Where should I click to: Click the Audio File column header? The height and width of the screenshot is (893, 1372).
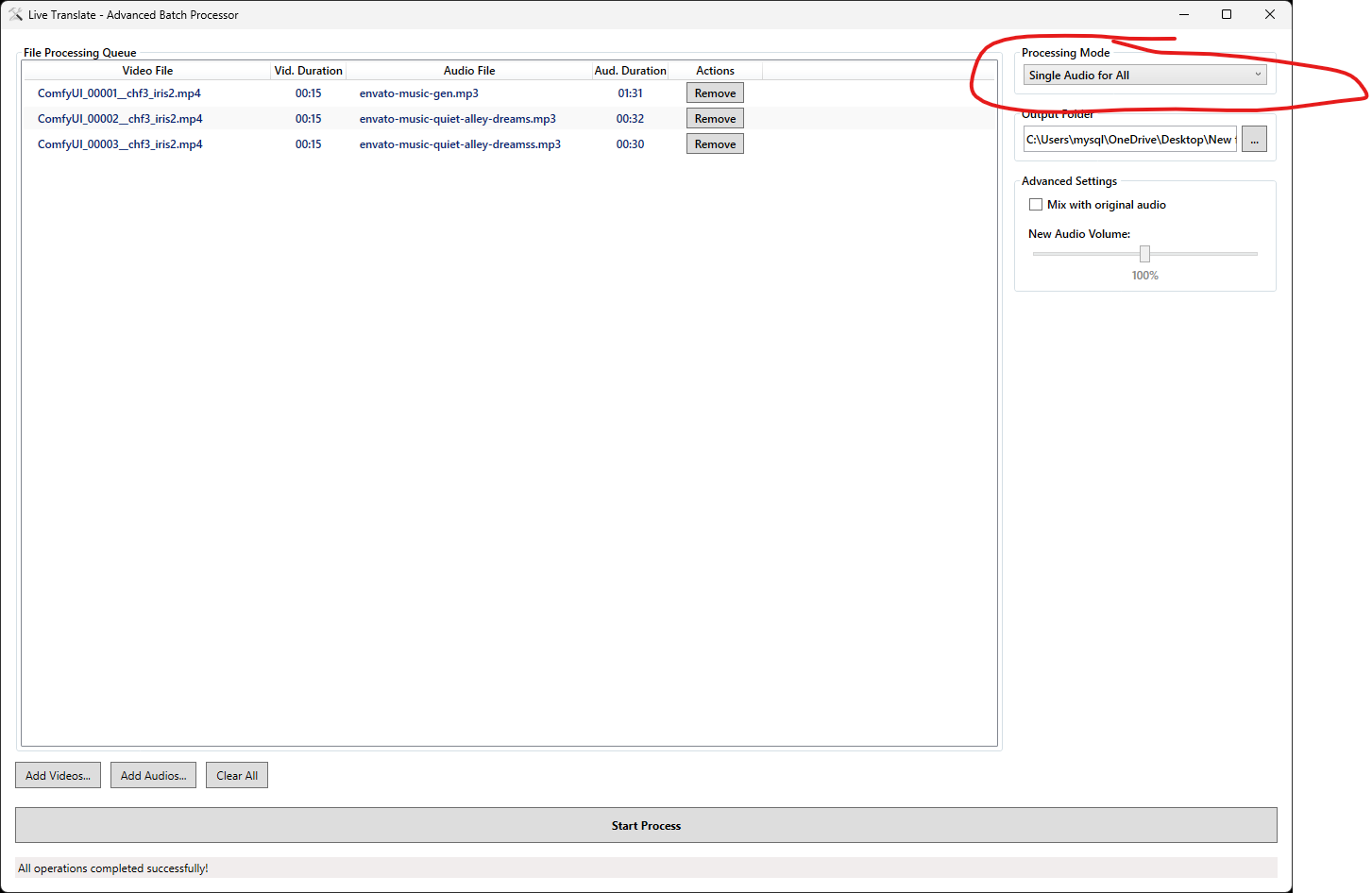[469, 71]
